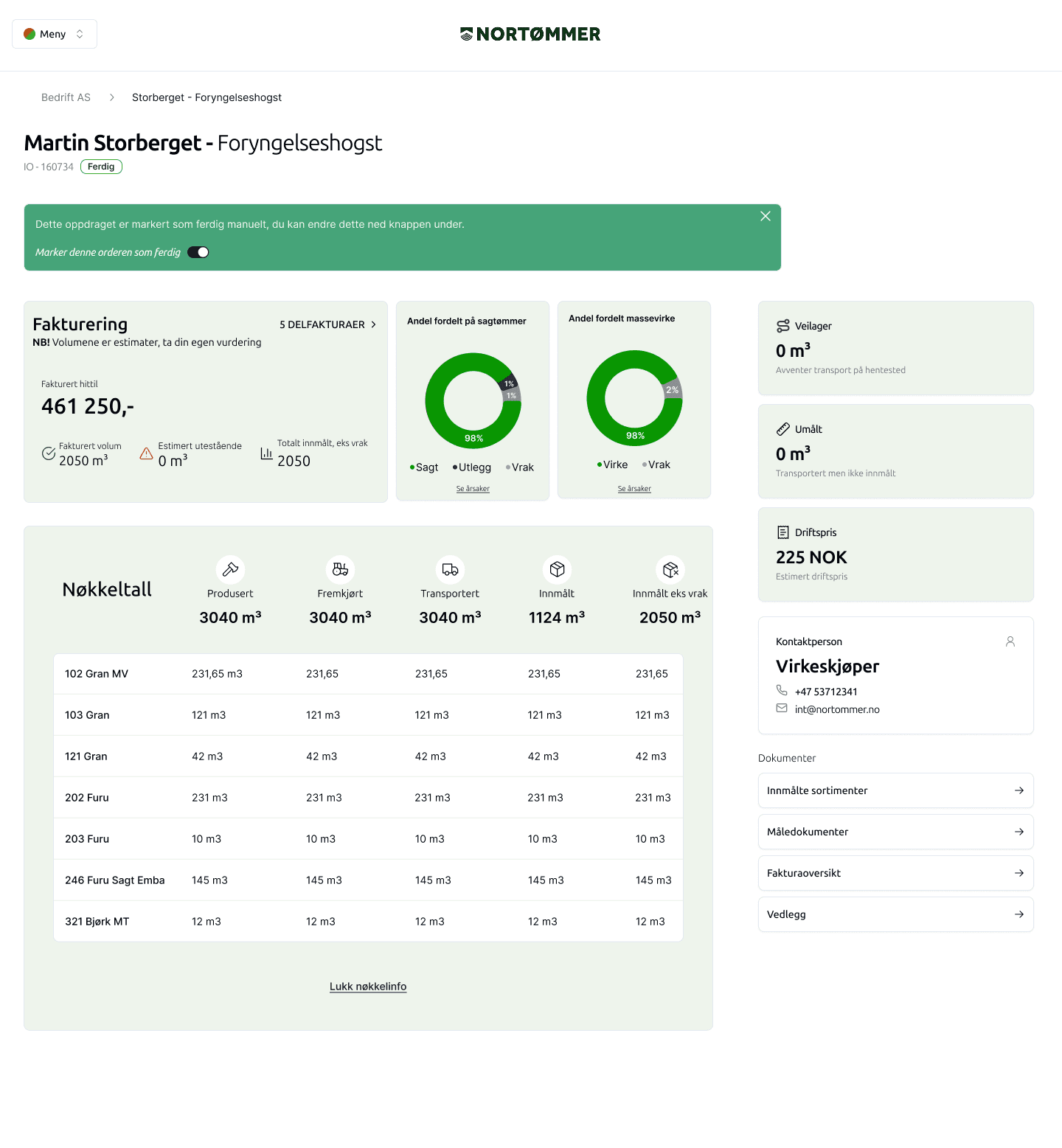Click the Fremkjørt tractor icon
This screenshot has height=1148, width=1062.
[340, 568]
